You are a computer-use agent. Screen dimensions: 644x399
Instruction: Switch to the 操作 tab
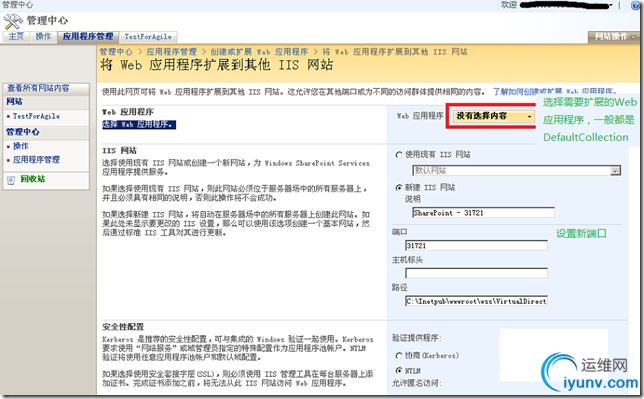click(x=43, y=36)
